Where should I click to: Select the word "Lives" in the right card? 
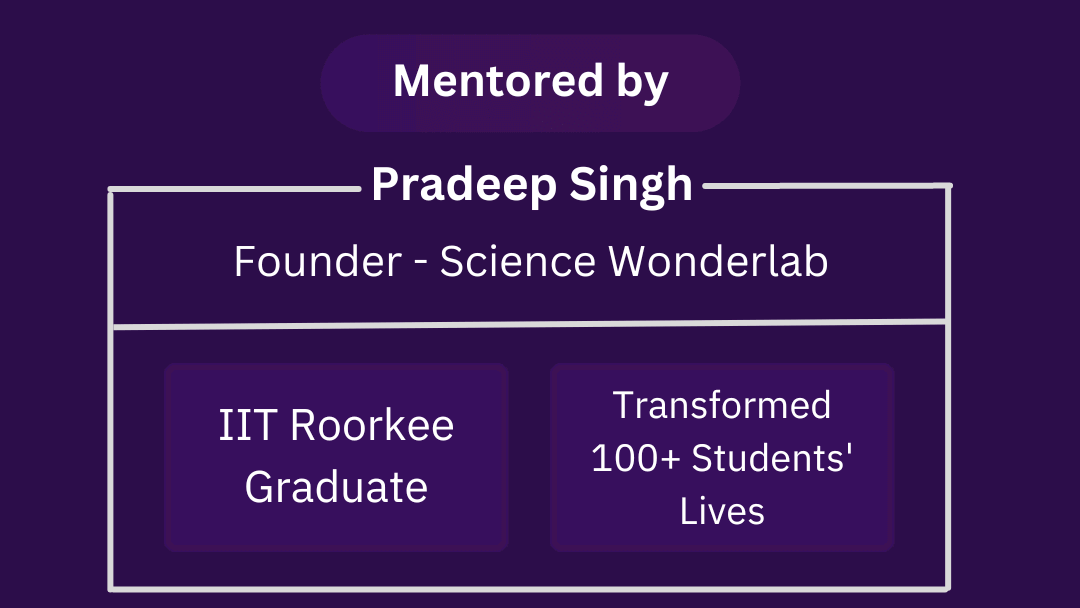(722, 512)
